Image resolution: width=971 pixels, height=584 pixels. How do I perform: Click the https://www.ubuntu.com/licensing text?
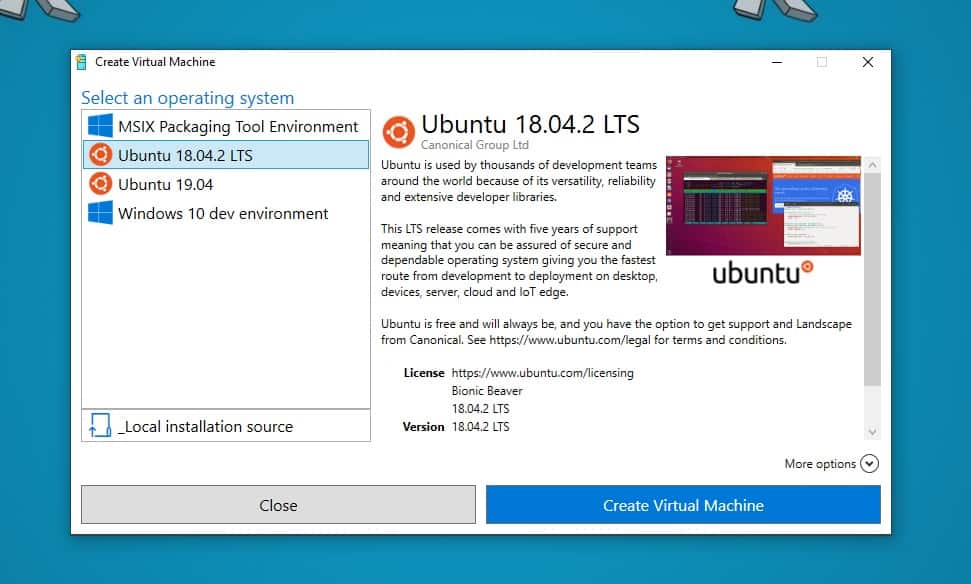pyautogui.click(x=542, y=373)
